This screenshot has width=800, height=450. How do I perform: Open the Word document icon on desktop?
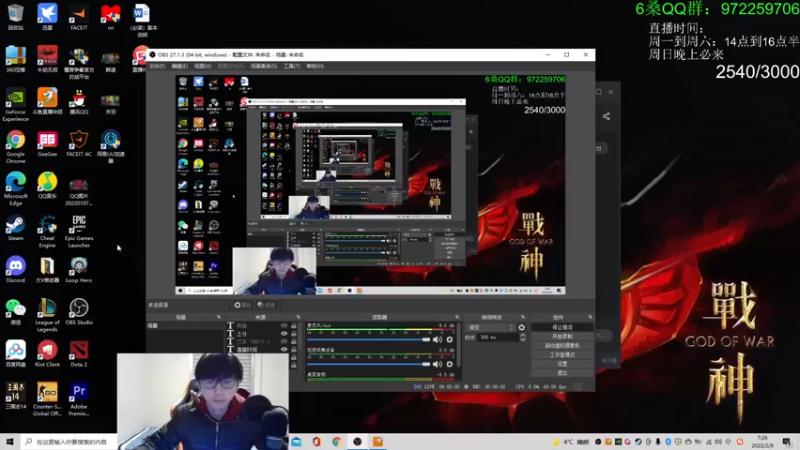(141, 20)
